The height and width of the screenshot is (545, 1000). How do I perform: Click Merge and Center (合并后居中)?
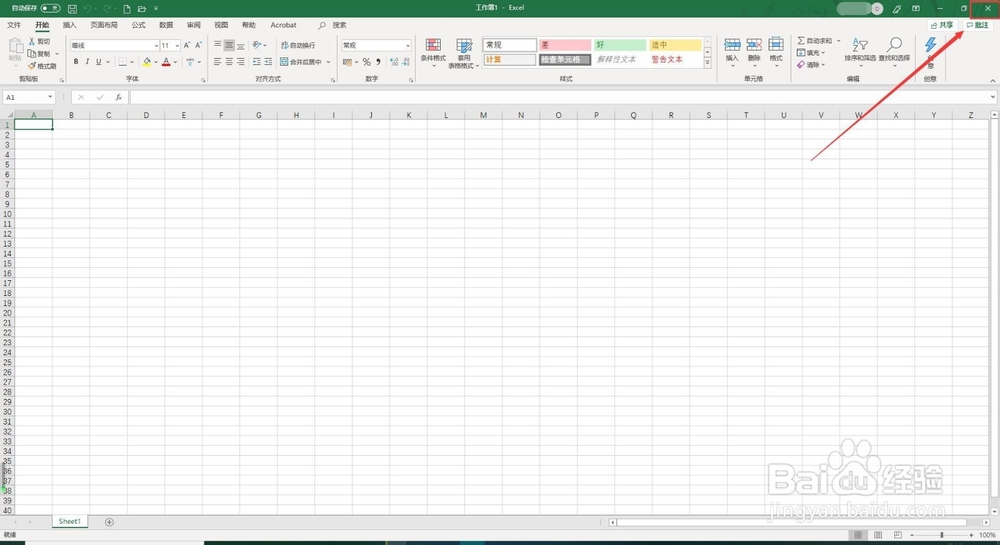pos(301,62)
